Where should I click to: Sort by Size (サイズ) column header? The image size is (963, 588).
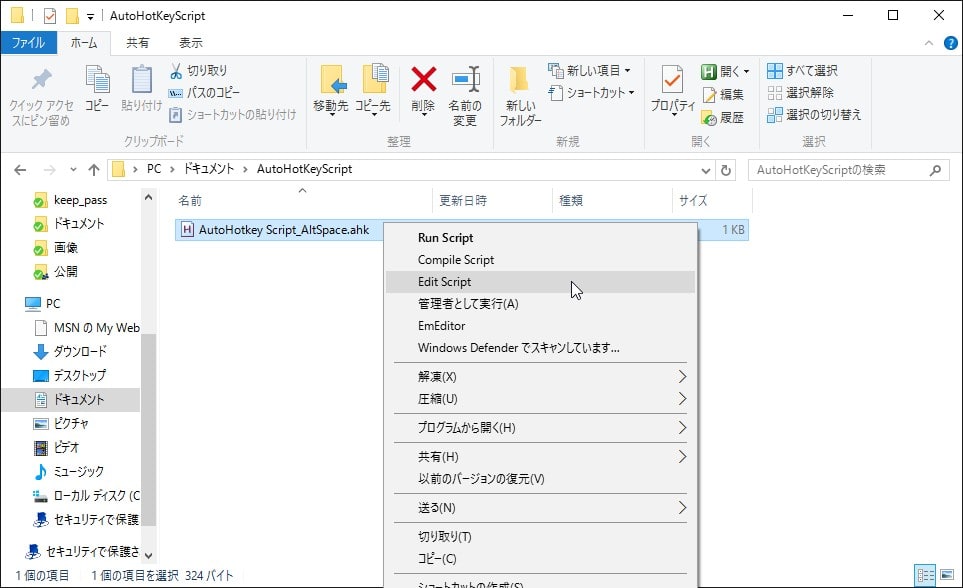pyautogui.click(x=712, y=200)
